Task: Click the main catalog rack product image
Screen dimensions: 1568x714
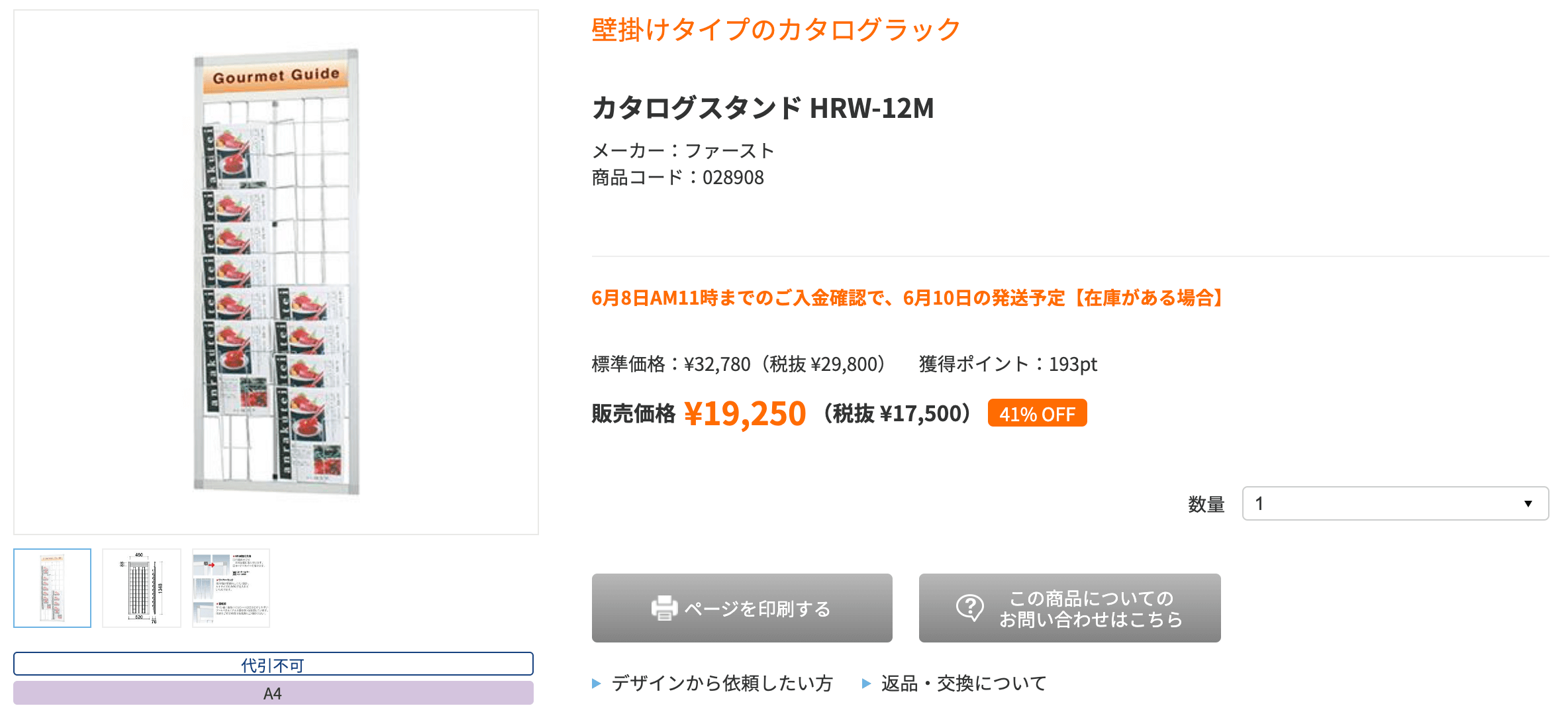Action: pyautogui.click(x=276, y=272)
